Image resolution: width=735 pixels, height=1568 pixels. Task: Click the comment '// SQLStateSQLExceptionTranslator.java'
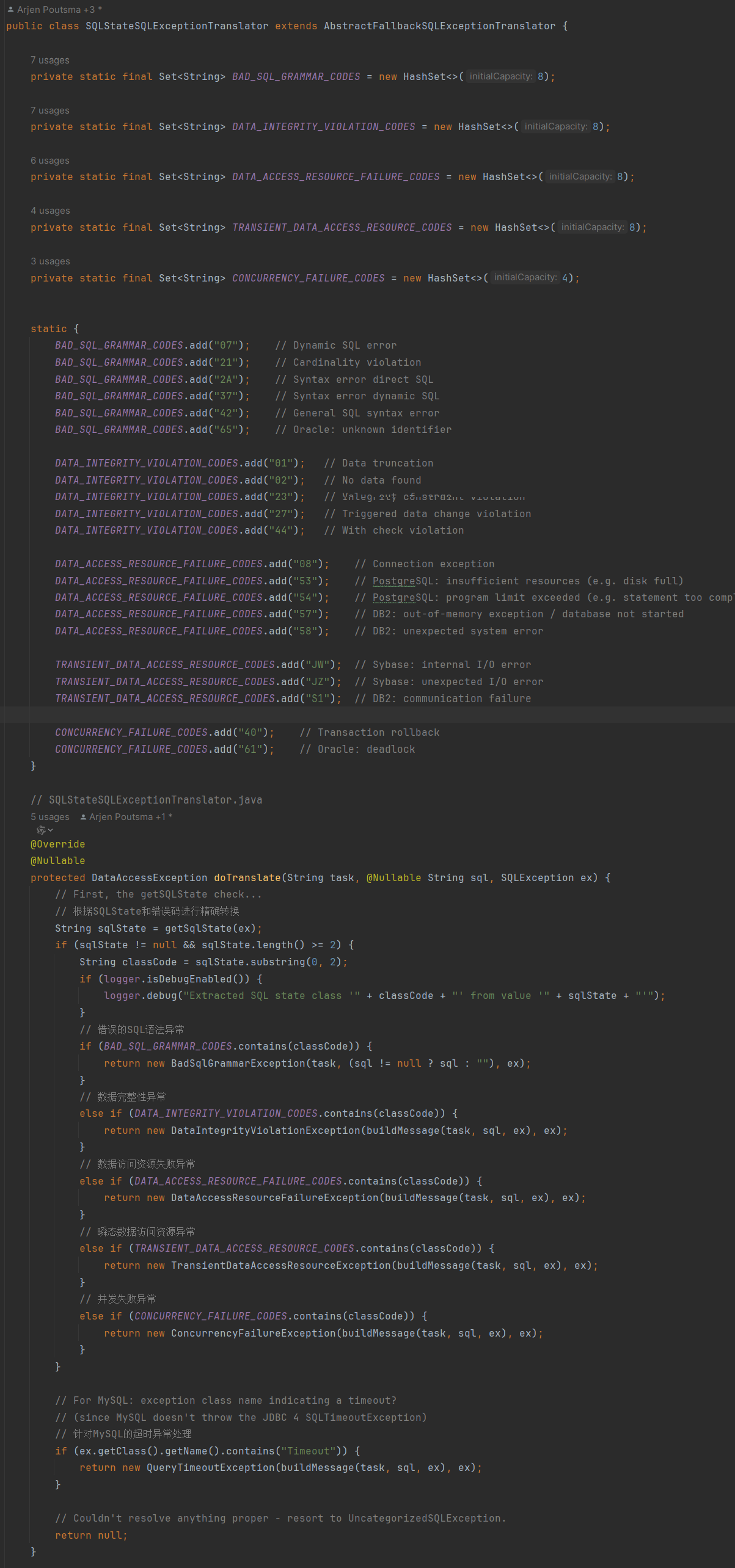pos(146,800)
